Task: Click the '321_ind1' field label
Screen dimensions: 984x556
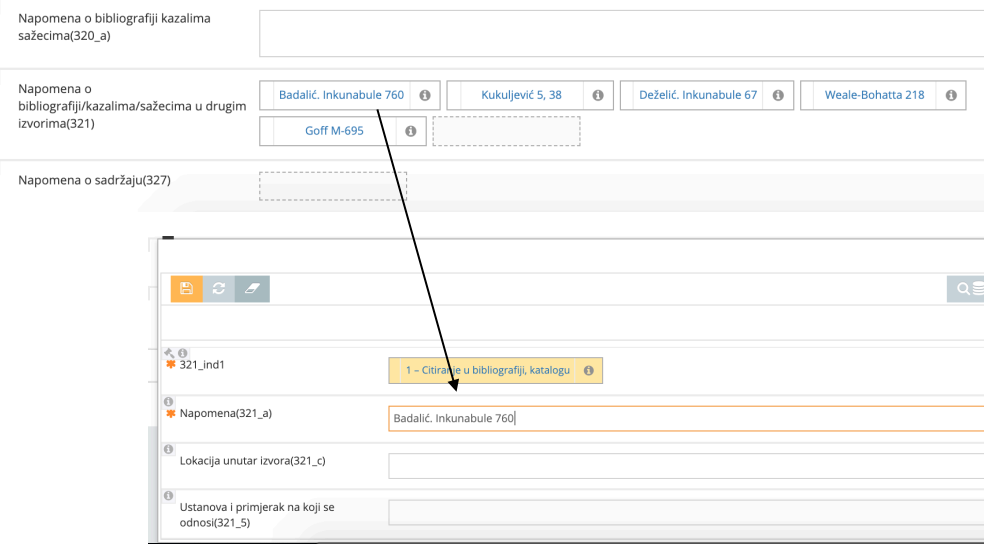Action: pyautogui.click(x=201, y=365)
